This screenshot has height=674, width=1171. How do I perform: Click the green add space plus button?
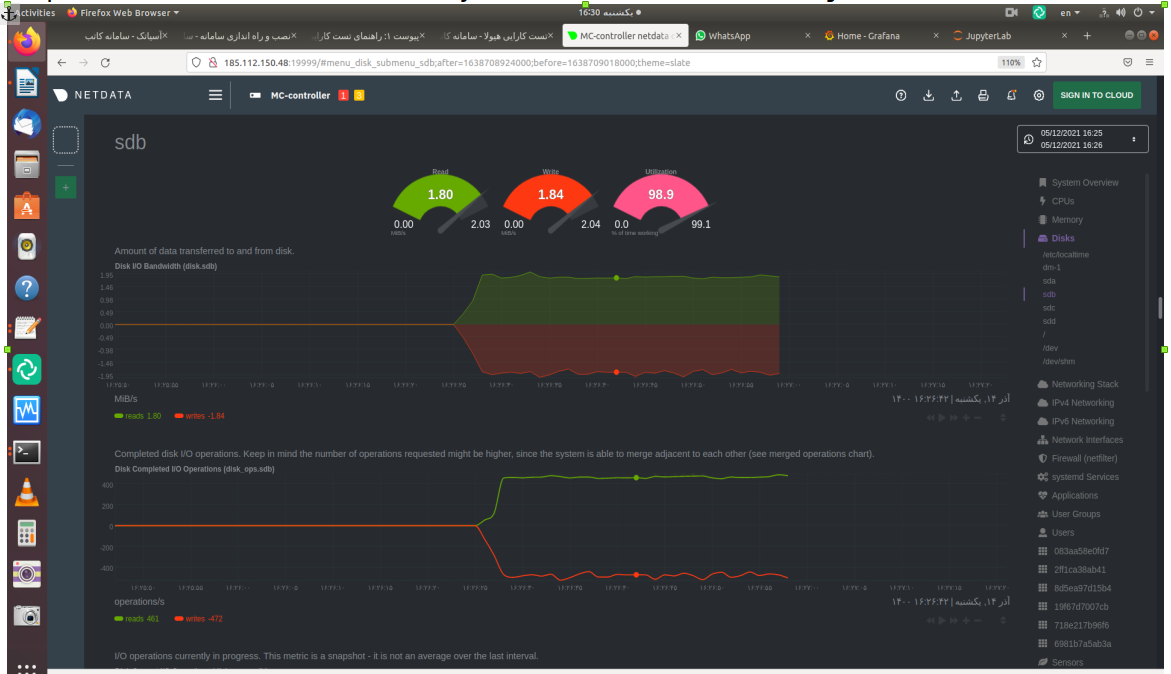click(x=65, y=187)
